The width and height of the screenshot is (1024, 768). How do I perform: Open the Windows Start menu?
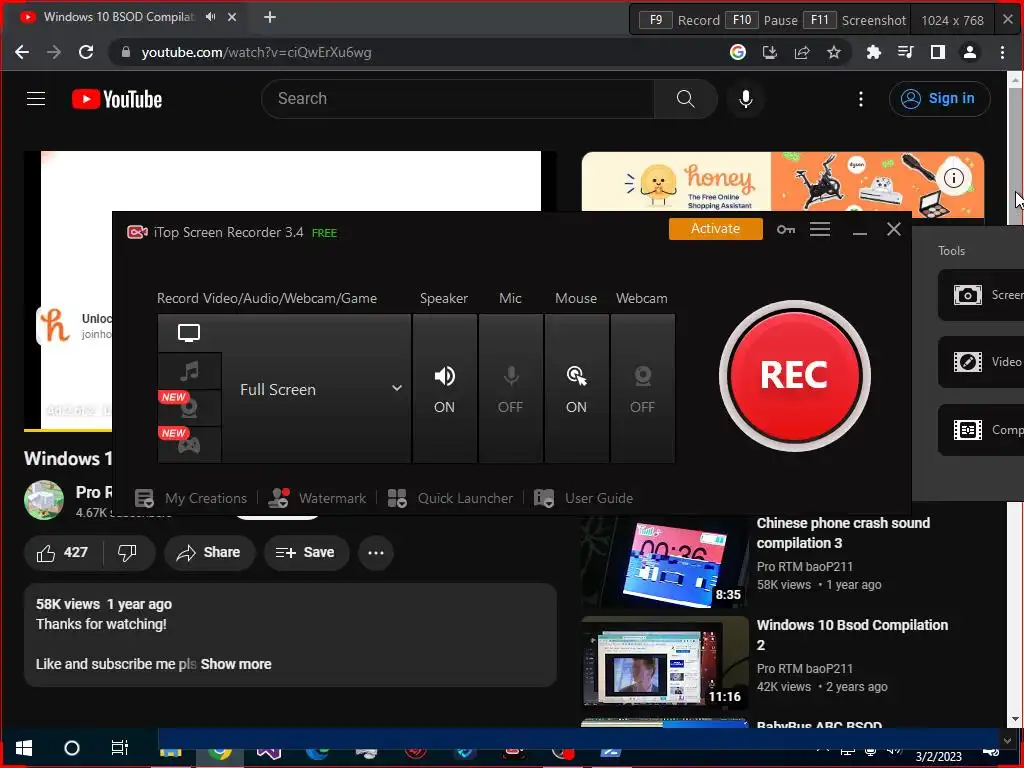[x=24, y=748]
